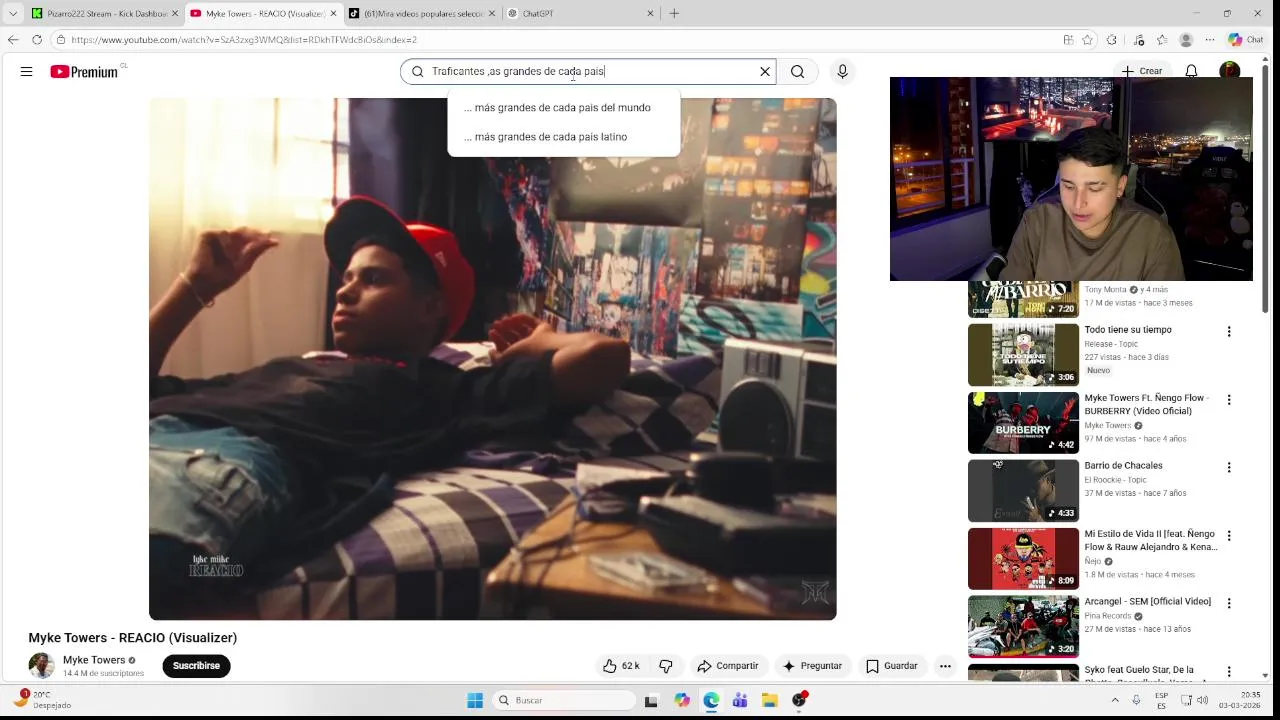Open options for Syko video
Screen dimensions: 1280x720
point(1229,672)
